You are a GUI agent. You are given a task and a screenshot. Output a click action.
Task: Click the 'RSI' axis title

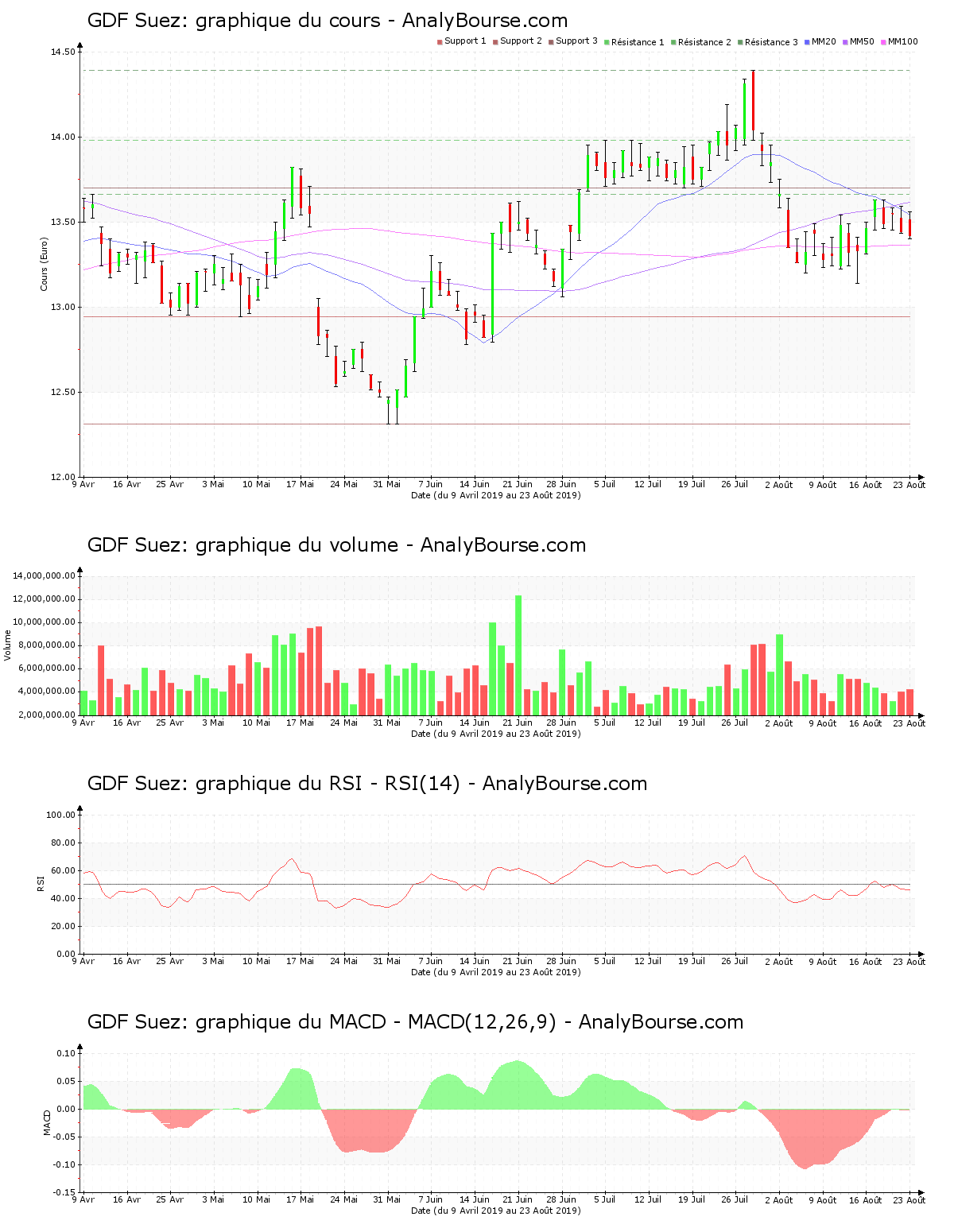point(41,883)
